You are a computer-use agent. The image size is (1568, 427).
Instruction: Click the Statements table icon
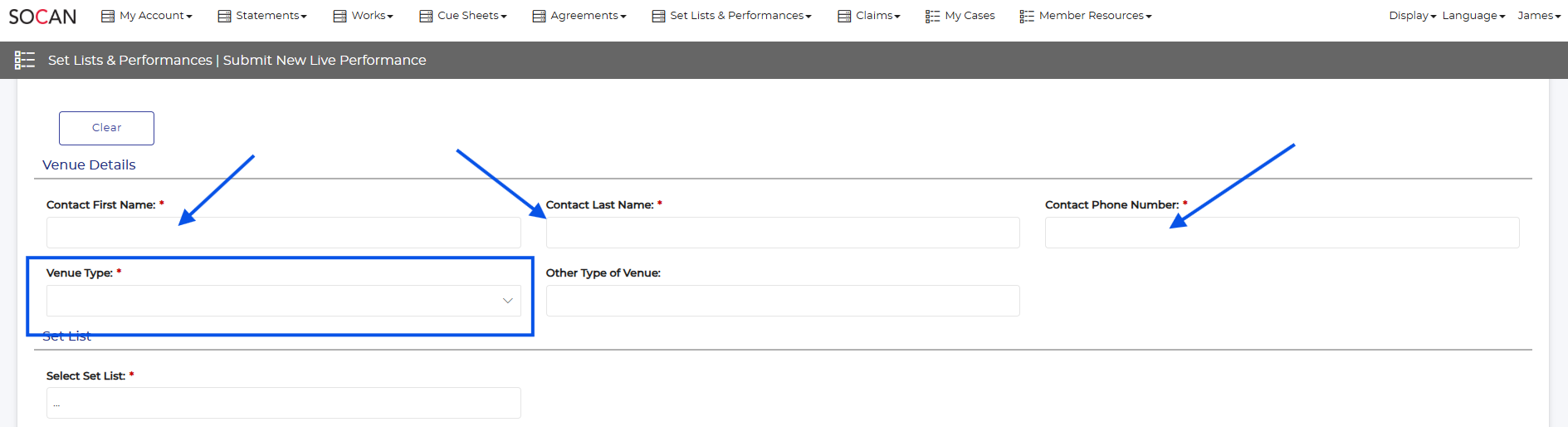tap(224, 16)
